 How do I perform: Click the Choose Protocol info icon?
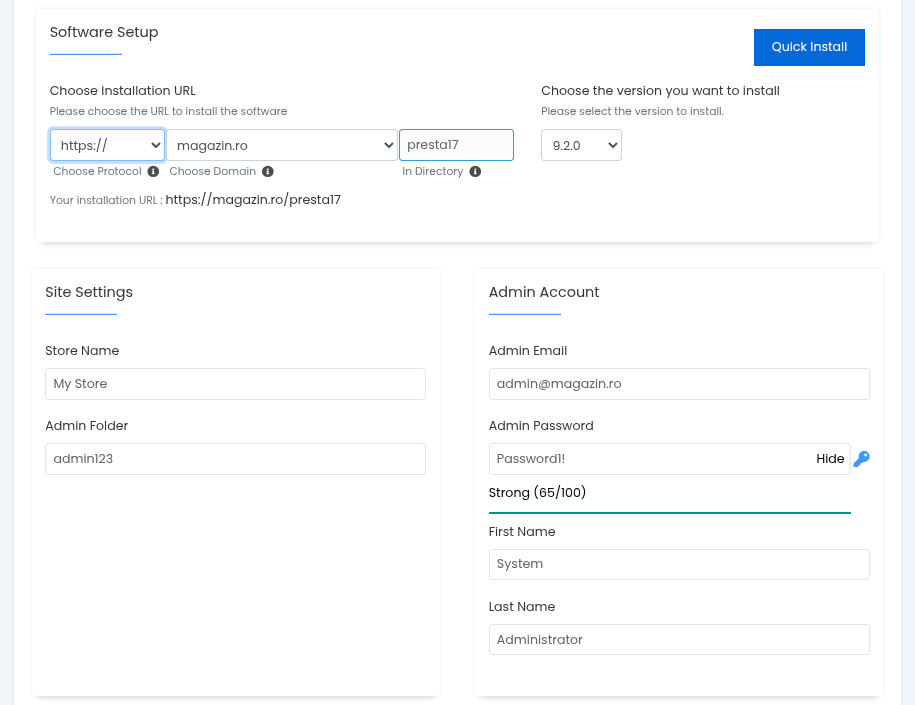click(153, 172)
